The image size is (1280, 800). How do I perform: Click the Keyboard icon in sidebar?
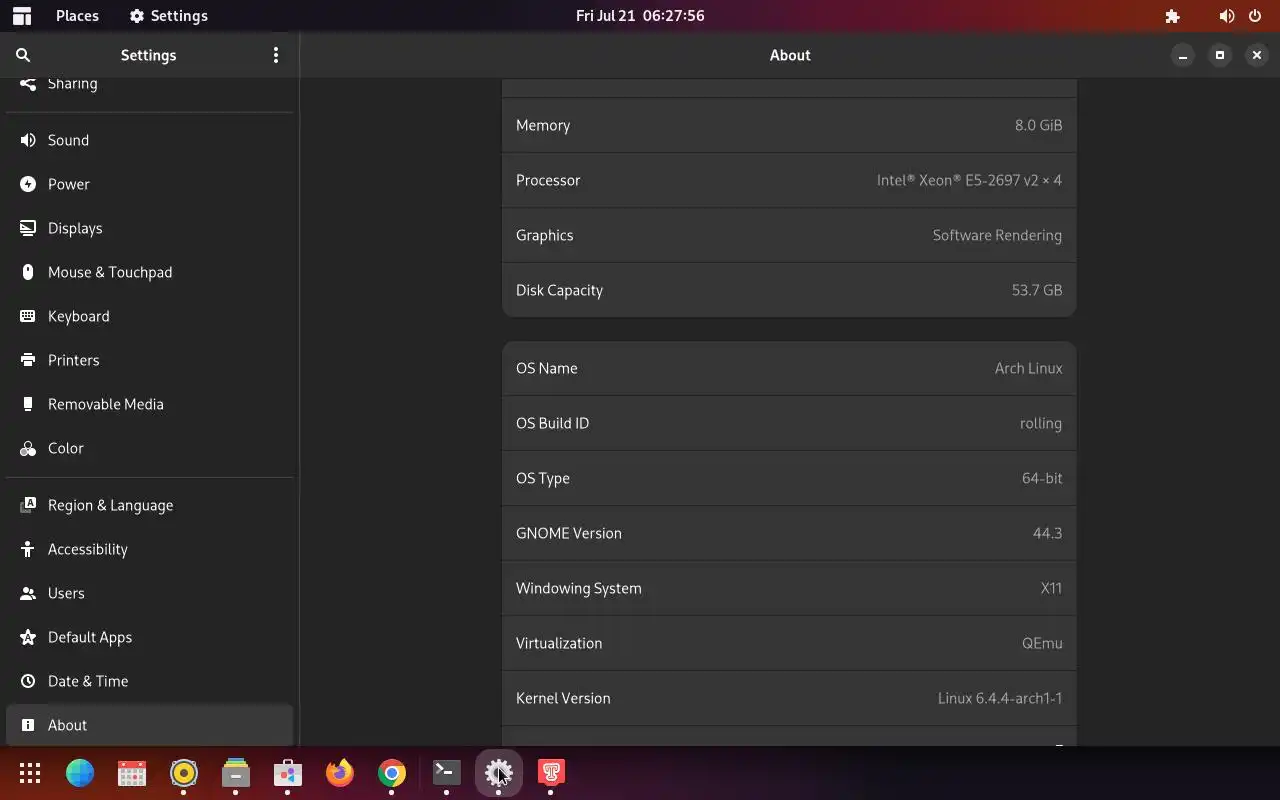[x=28, y=316]
